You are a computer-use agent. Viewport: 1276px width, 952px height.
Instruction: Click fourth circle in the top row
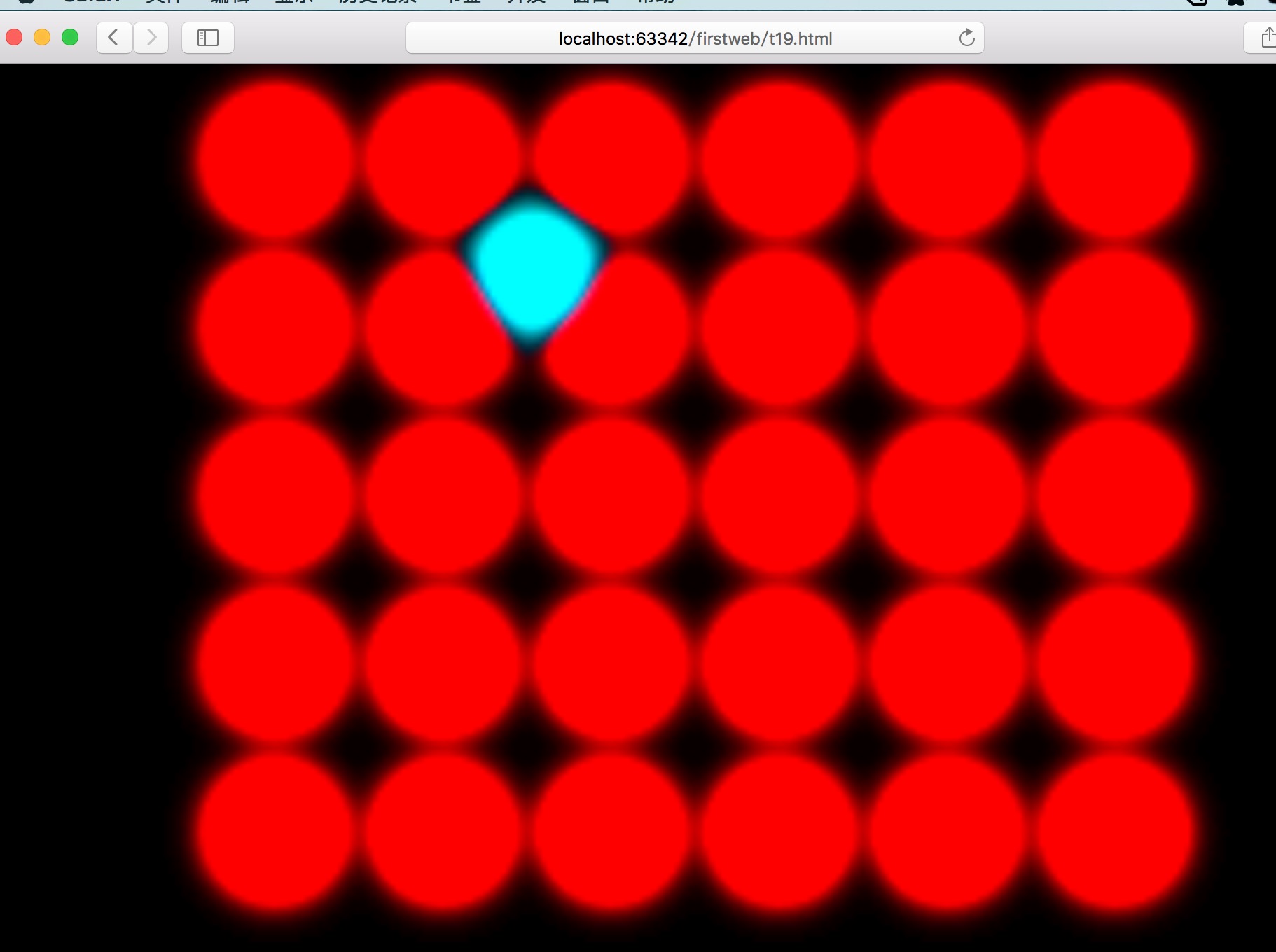point(779,161)
